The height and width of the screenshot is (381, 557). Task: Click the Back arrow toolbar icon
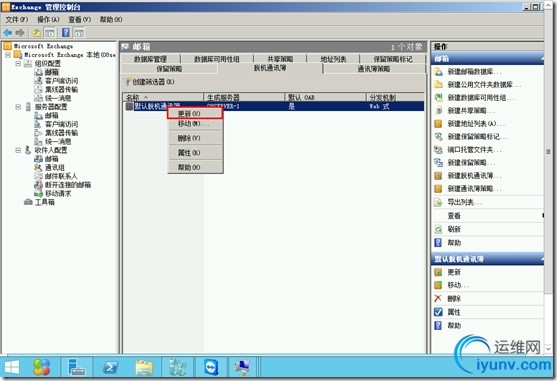(7, 33)
